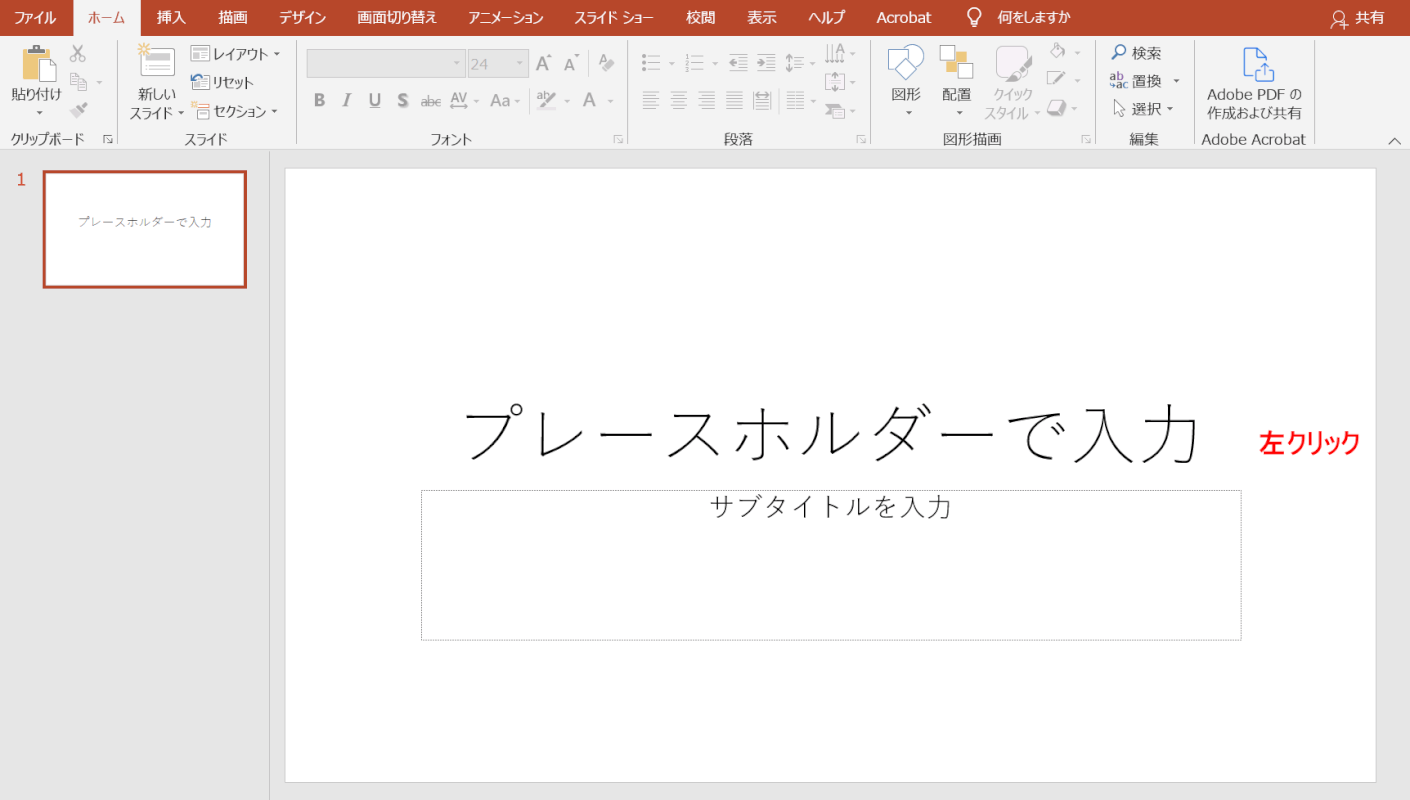Click the decrease font size icon
The image size is (1410, 800).
571,64
